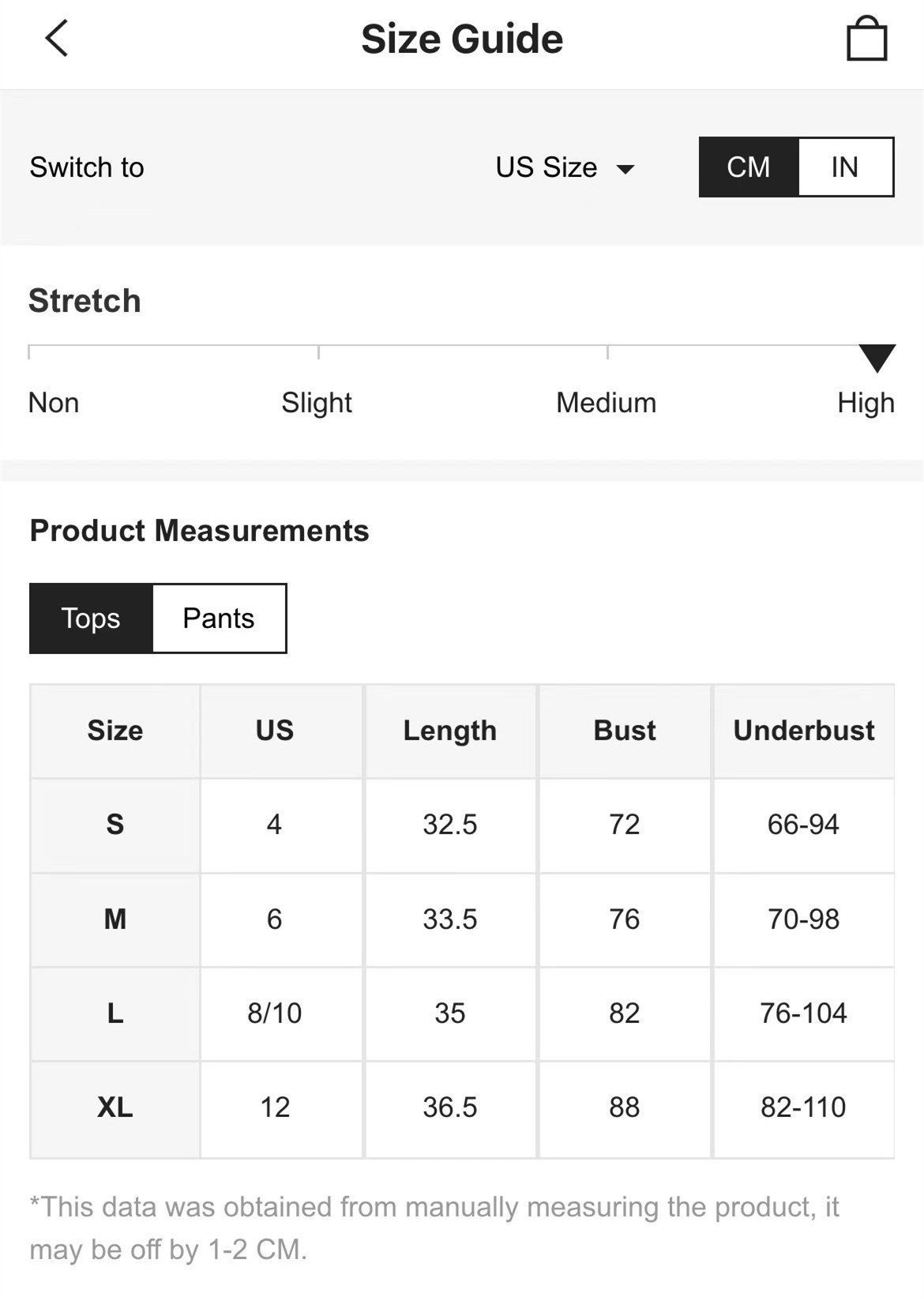Image resolution: width=924 pixels, height=1301 pixels.
Task: Click the Slight stretch label
Action: pos(317,403)
